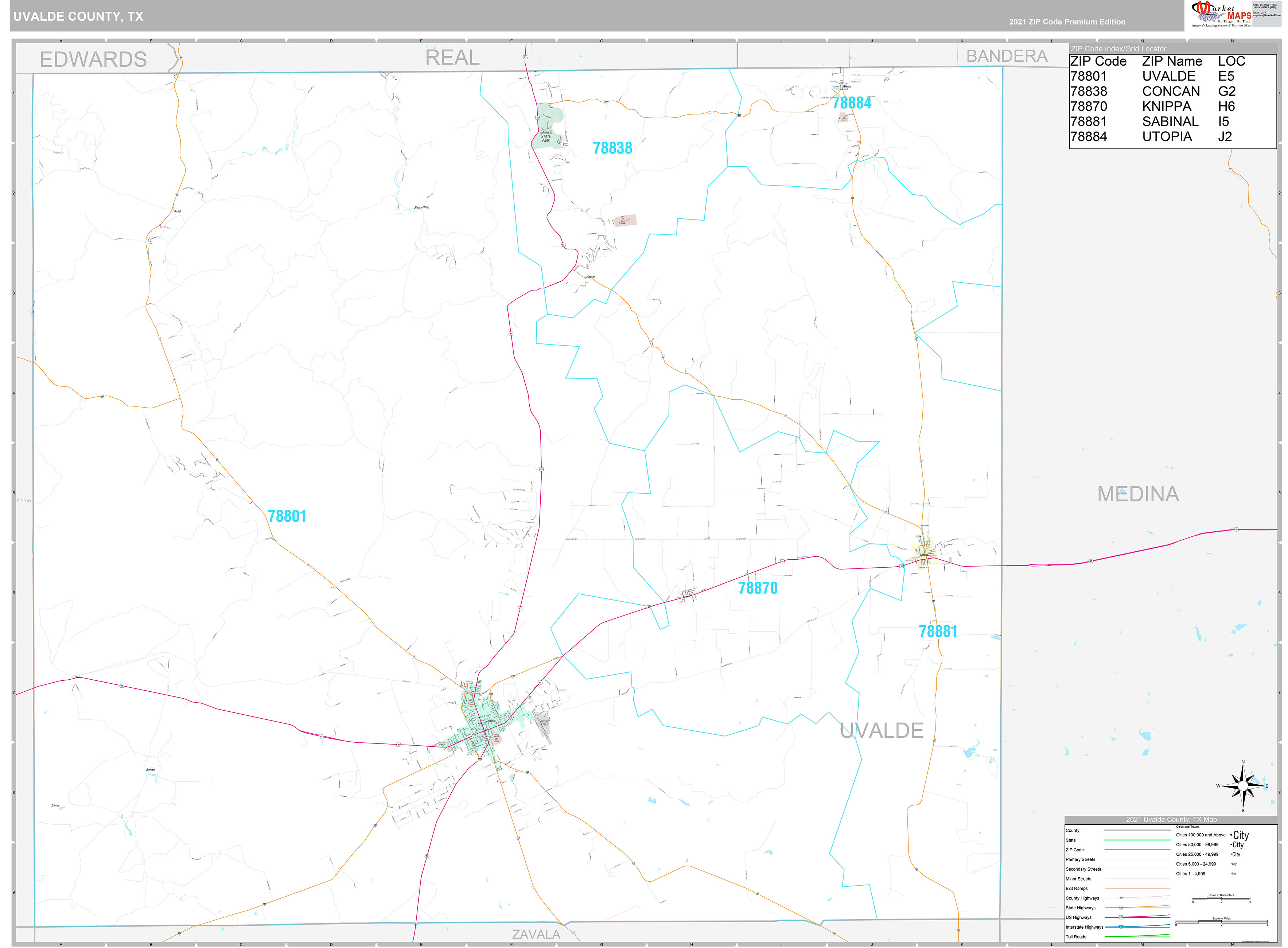Click the cyan 78801 label on the map
This screenshot has width=1288, height=948.
pyautogui.click(x=287, y=516)
